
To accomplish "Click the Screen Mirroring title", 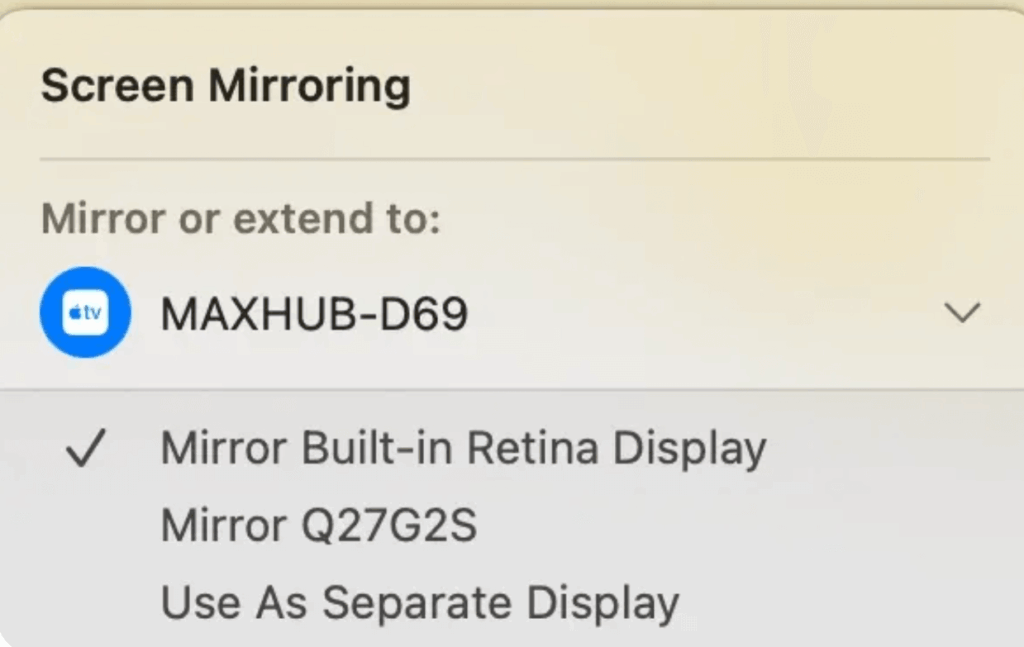I will (225, 86).
